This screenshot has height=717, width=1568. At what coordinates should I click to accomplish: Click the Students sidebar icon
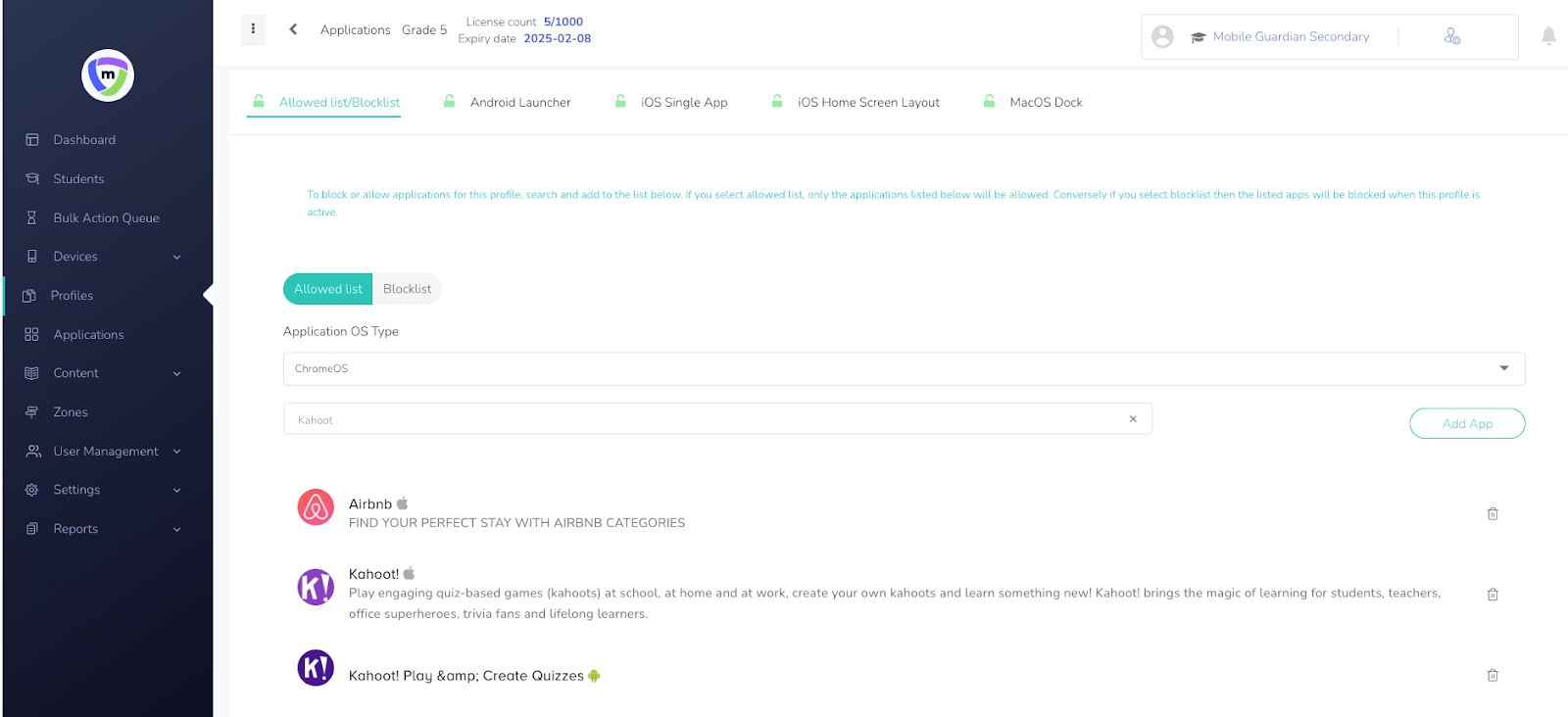tap(32, 178)
